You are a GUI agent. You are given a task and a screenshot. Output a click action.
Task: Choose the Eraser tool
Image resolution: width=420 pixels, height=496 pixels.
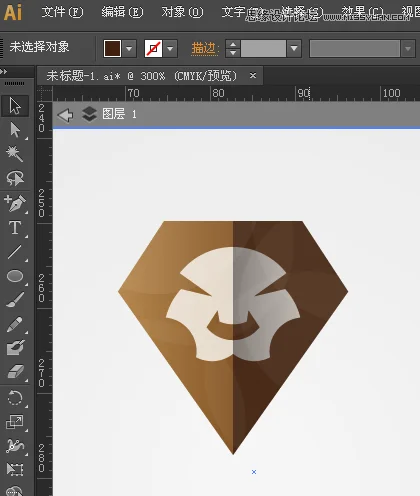pos(15,371)
